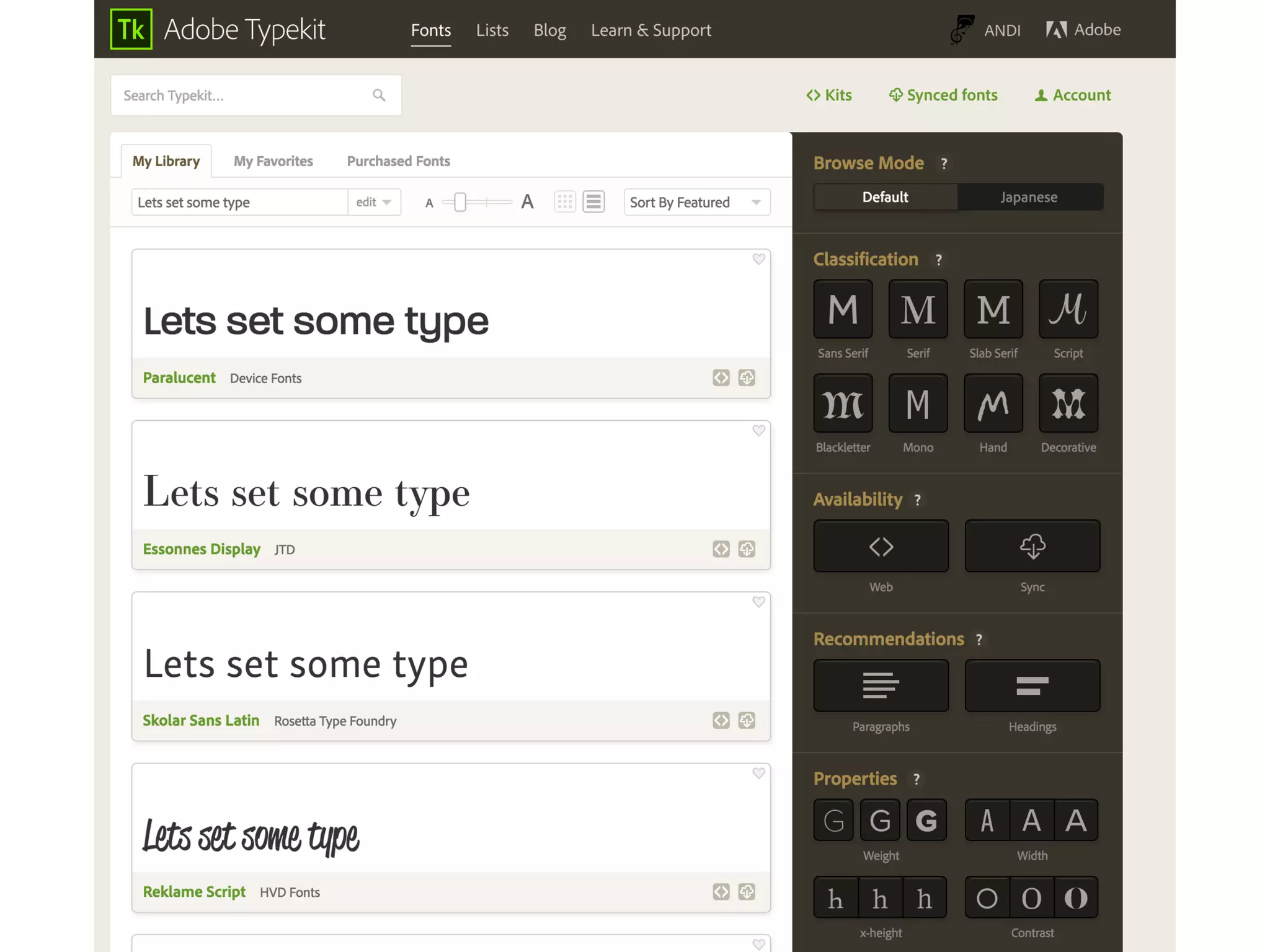Favorite Skolar Sans Latin with heart
The width and height of the screenshot is (1270, 952).
[x=758, y=602]
